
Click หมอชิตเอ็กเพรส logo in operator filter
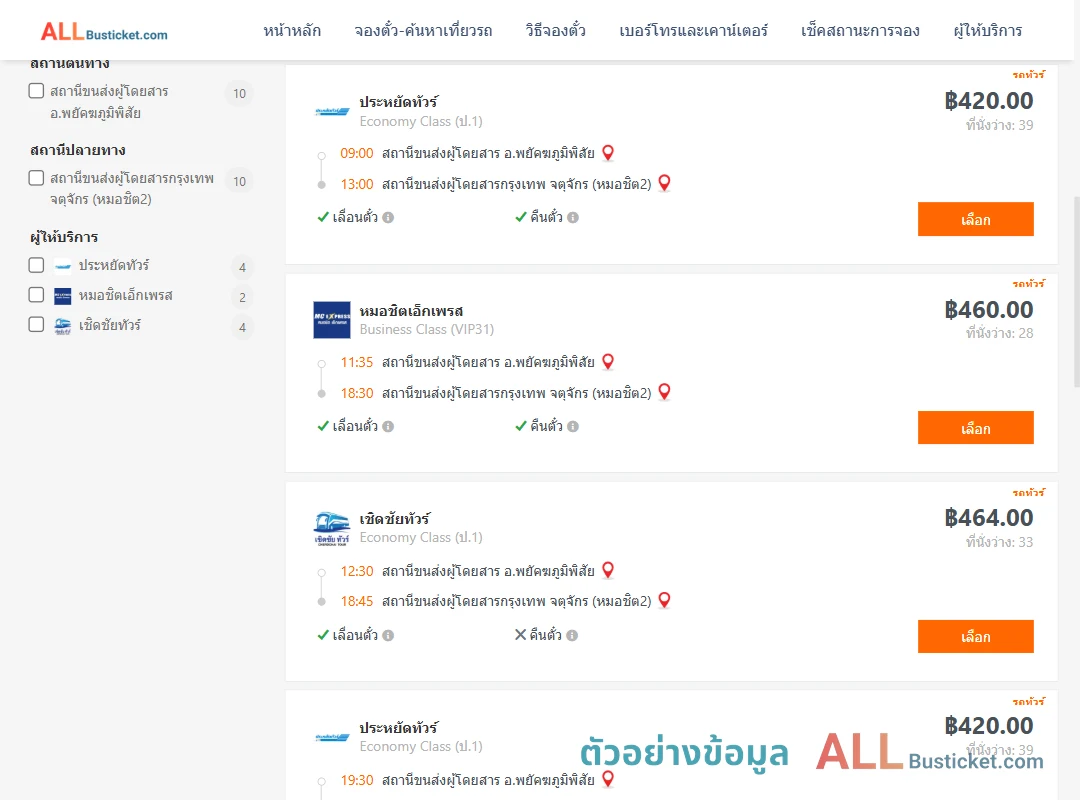(63, 296)
